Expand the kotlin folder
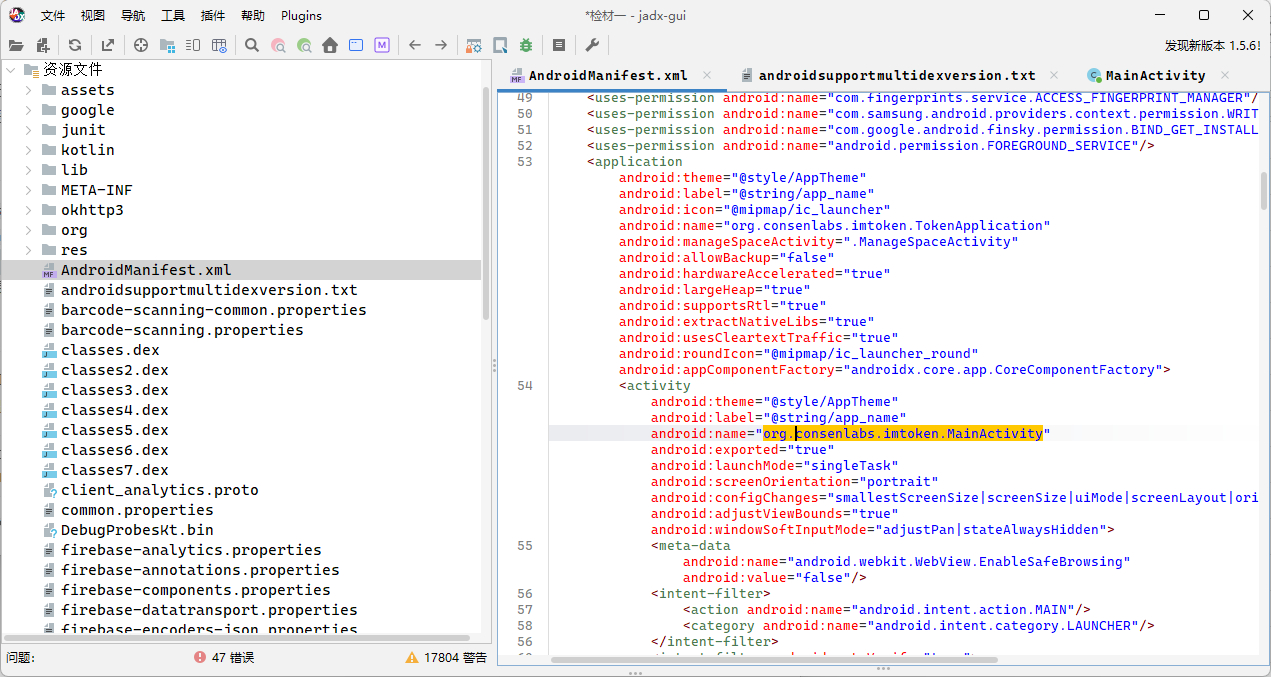Screen dimensions: 1271x677 [x=29, y=150]
